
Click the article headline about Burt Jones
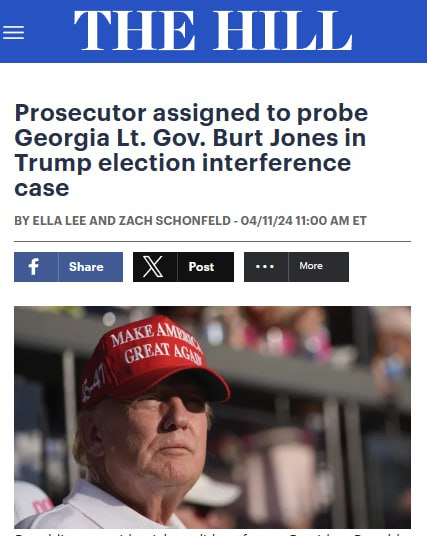(191, 150)
